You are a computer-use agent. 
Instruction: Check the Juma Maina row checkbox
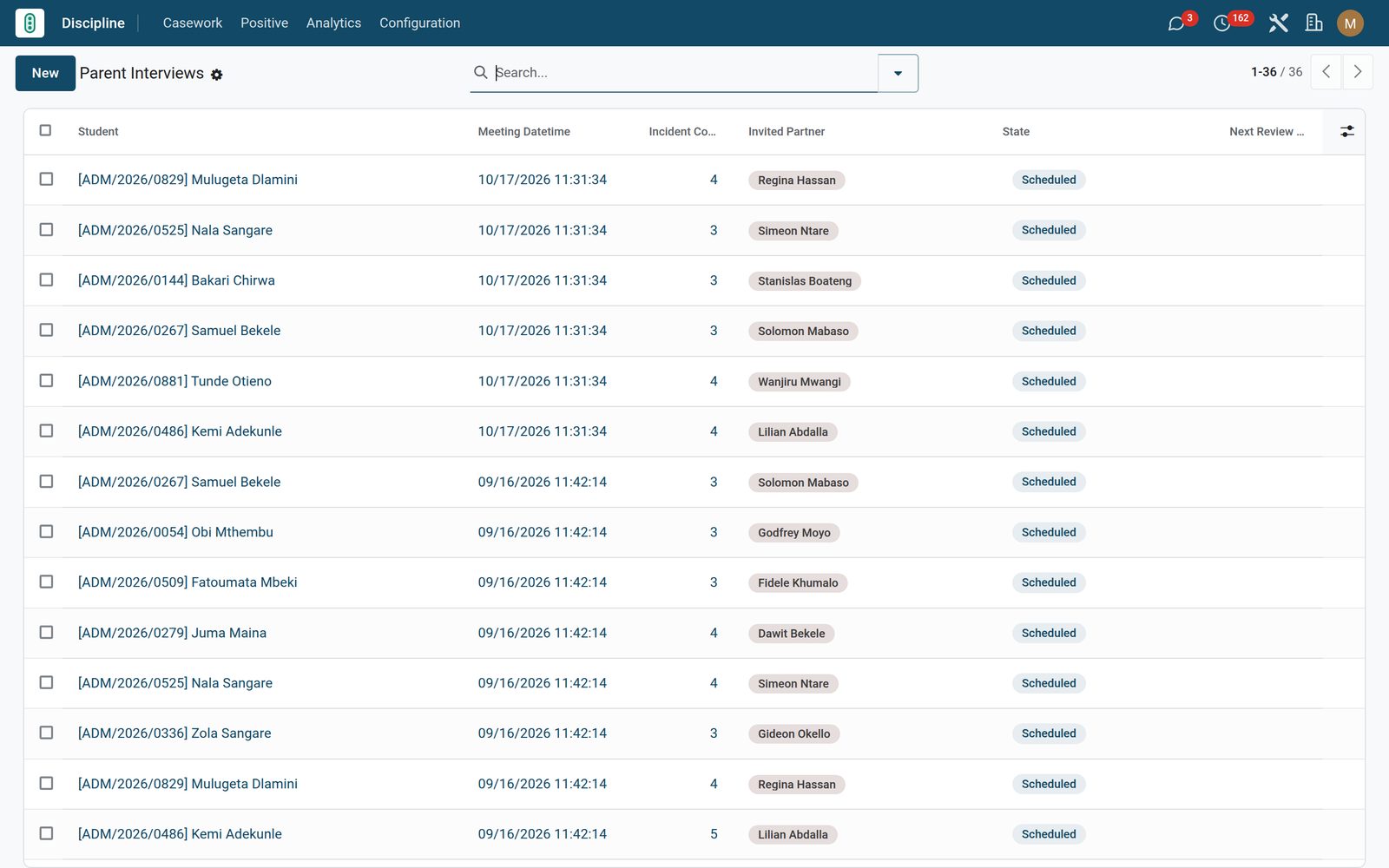[46, 632]
